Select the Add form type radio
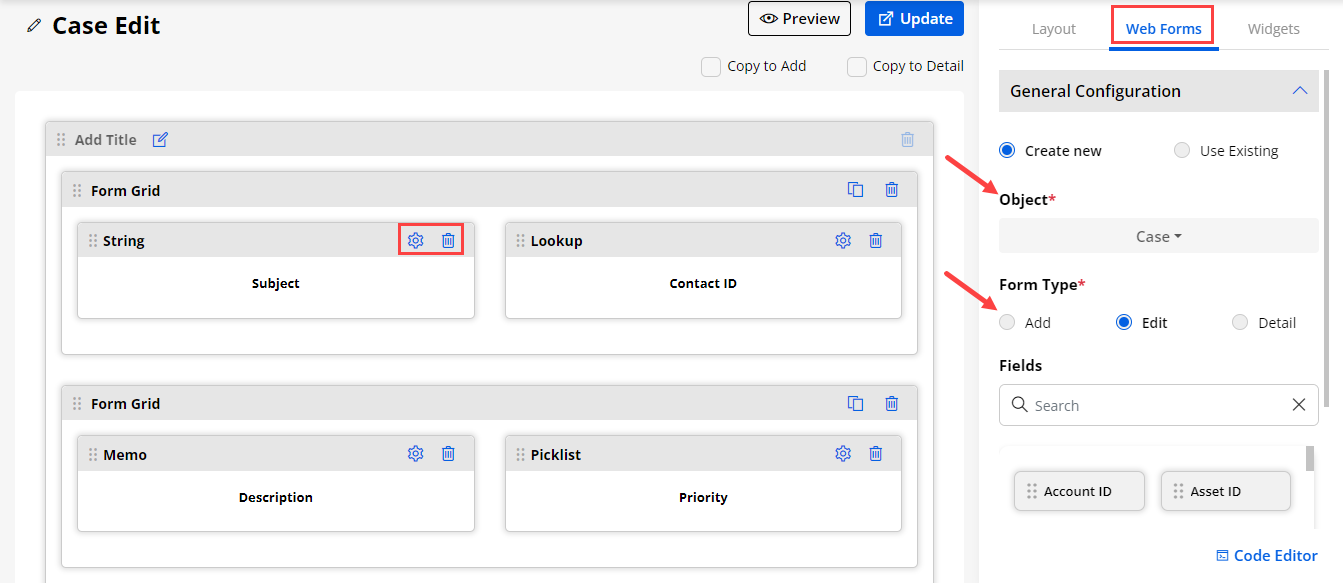The image size is (1343, 583). pyautogui.click(x=1007, y=322)
